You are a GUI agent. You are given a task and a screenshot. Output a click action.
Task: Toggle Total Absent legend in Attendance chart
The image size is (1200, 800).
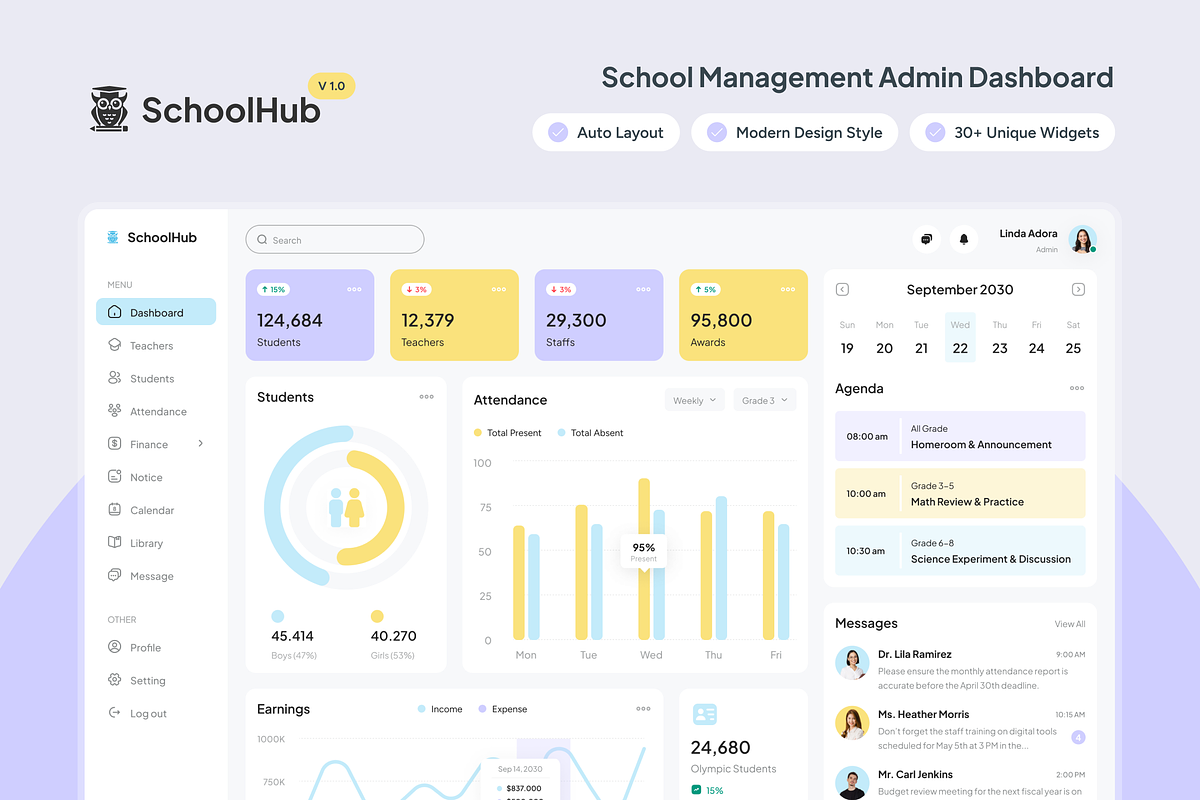590,433
